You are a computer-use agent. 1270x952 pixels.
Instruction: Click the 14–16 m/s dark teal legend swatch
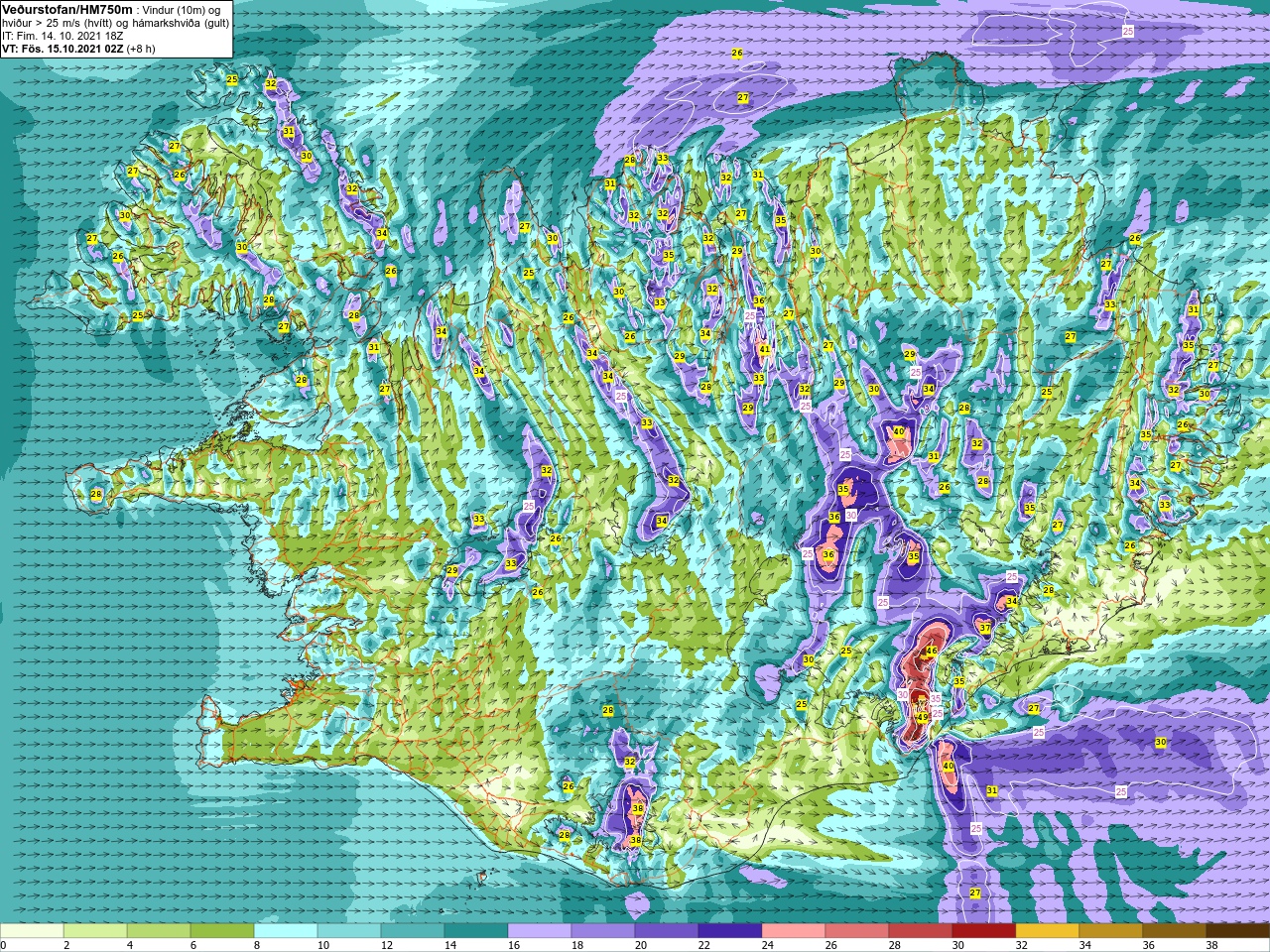pos(476,930)
